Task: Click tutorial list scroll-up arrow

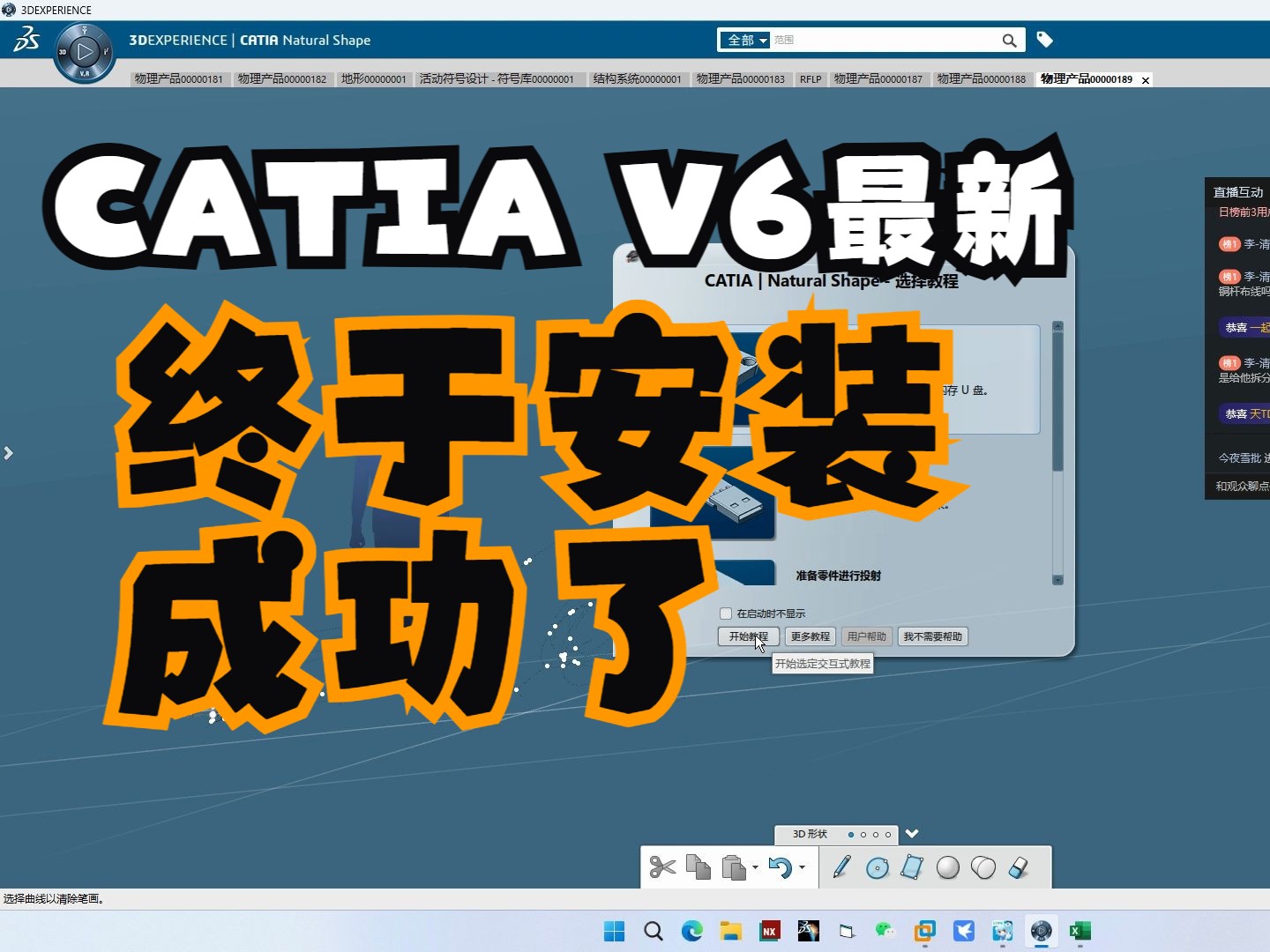Action: [1057, 327]
